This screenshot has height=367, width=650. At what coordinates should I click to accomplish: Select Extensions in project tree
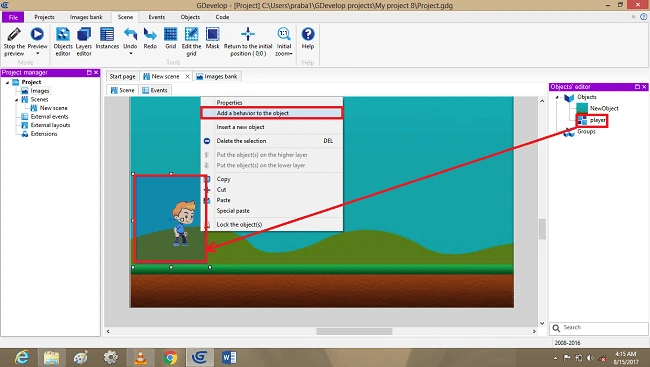[x=44, y=134]
